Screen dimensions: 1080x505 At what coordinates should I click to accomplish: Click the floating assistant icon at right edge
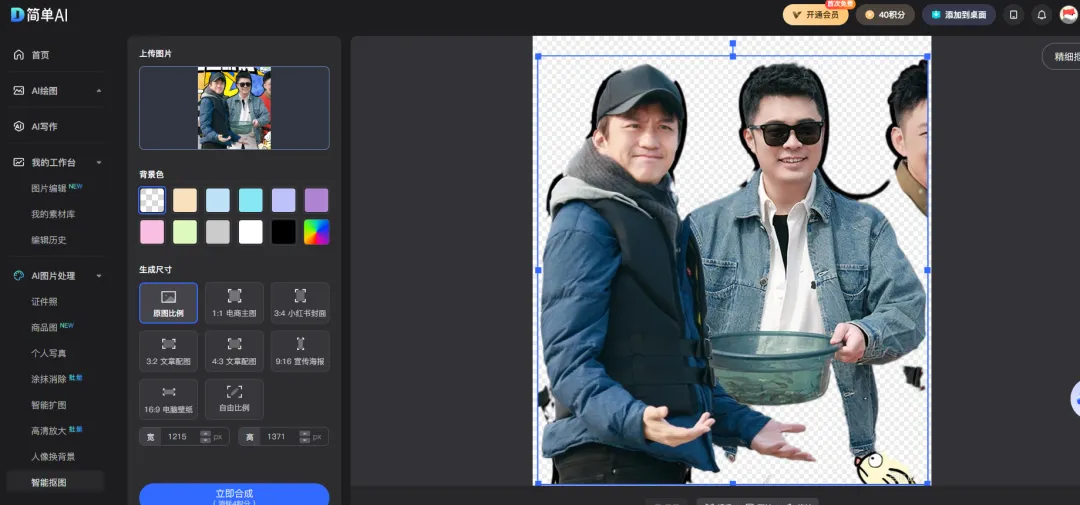click(x=1075, y=399)
